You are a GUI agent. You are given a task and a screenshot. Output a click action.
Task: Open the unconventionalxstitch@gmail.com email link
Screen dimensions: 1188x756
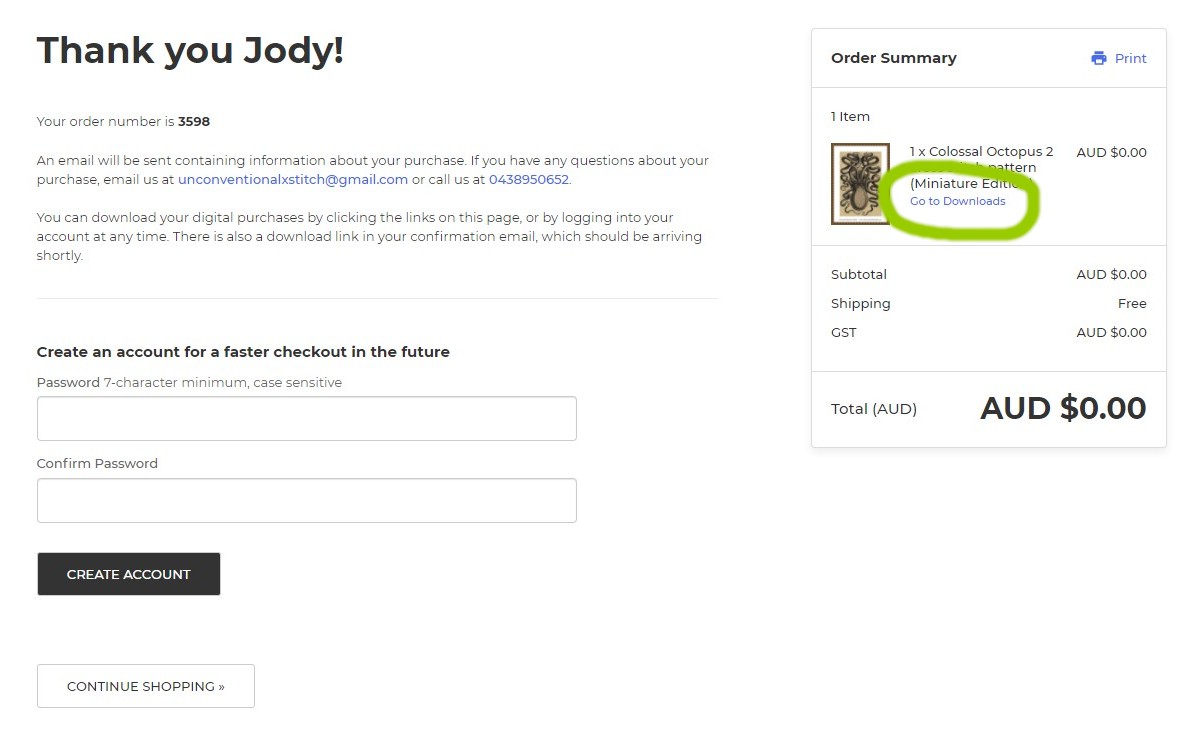point(293,180)
